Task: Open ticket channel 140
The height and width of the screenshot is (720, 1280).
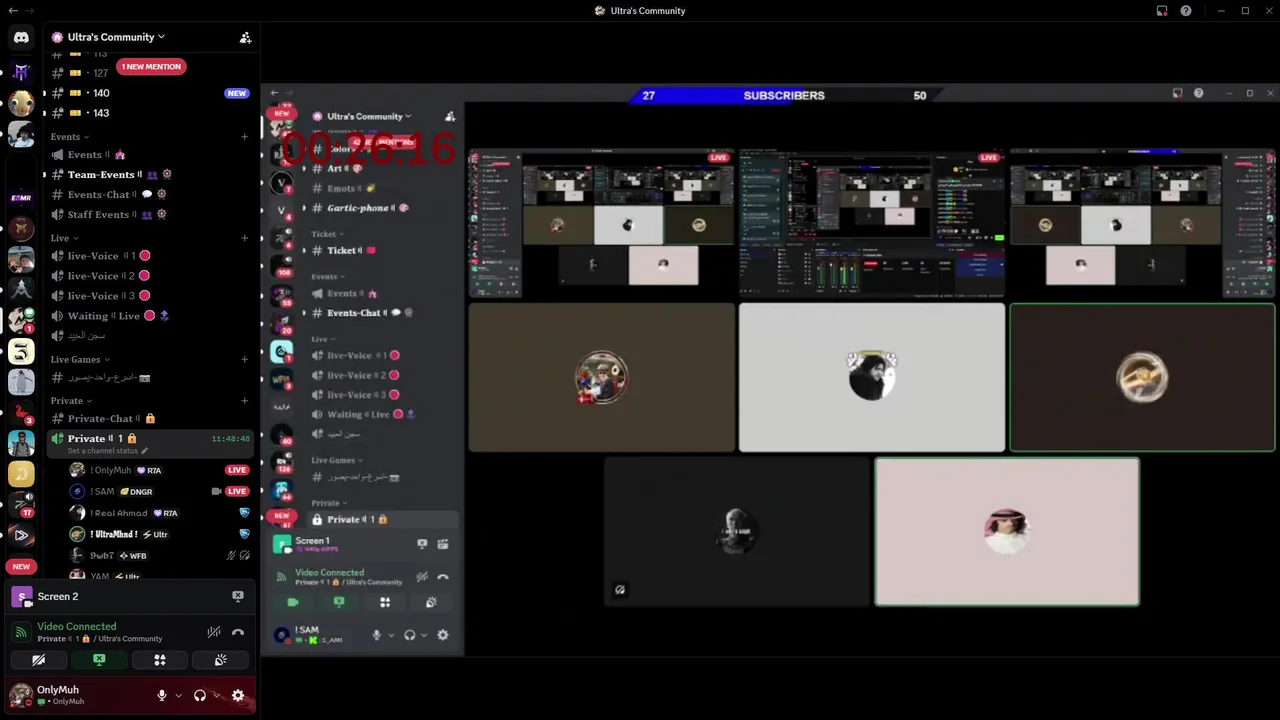Action: pos(150,93)
